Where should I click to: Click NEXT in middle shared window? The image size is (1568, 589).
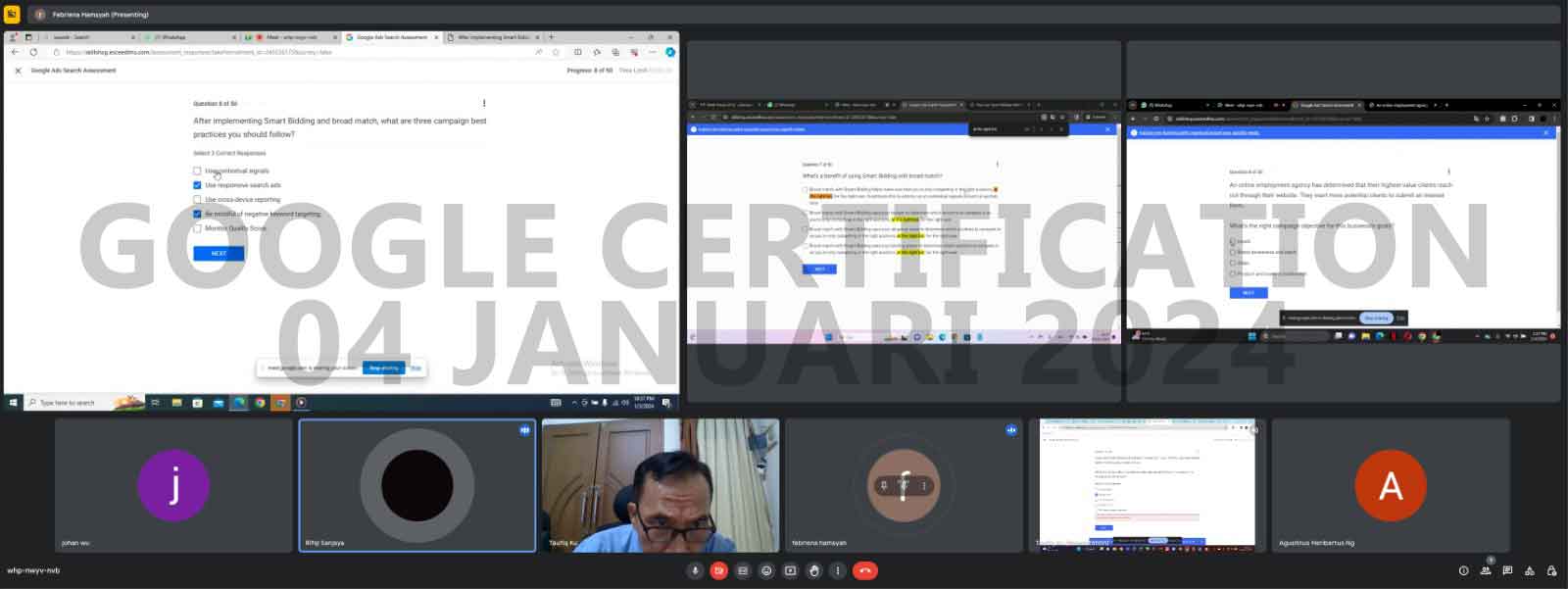tap(819, 269)
